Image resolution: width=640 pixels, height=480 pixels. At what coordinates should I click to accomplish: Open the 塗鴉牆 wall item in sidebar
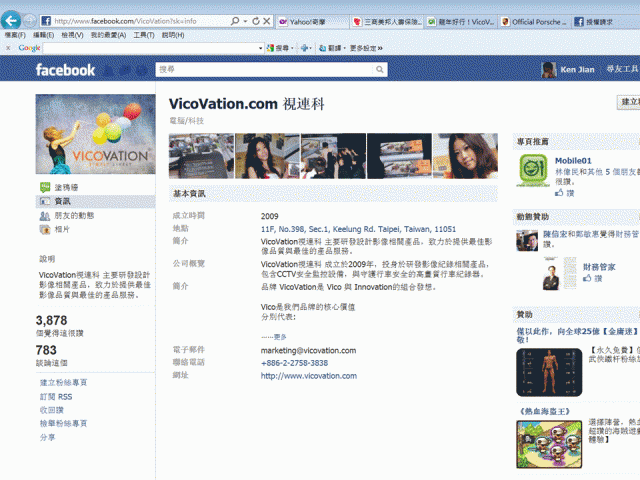(x=67, y=187)
